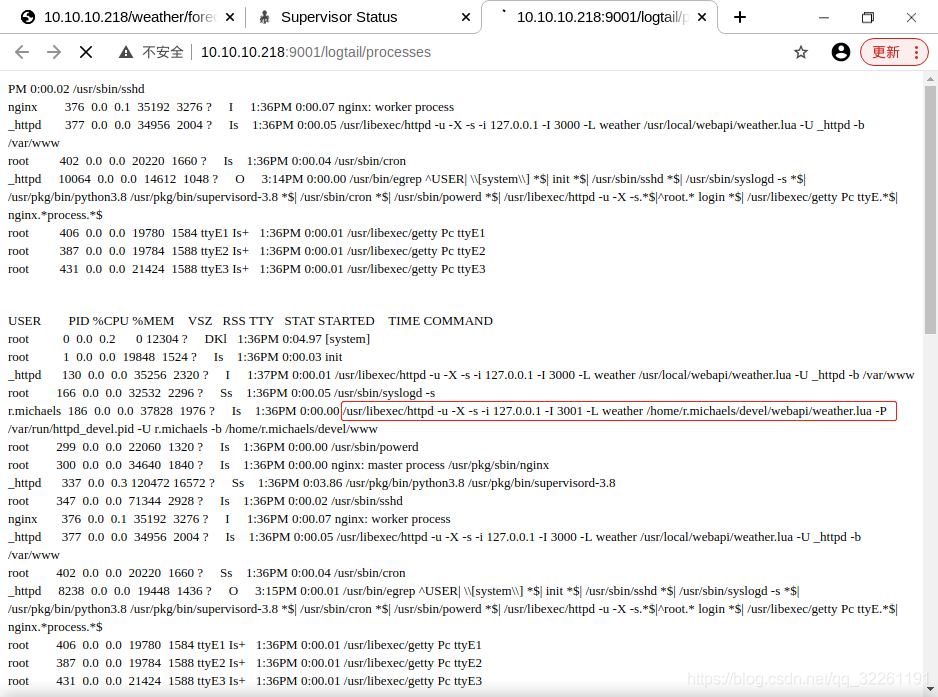Open the user profile avatar icon

840,52
